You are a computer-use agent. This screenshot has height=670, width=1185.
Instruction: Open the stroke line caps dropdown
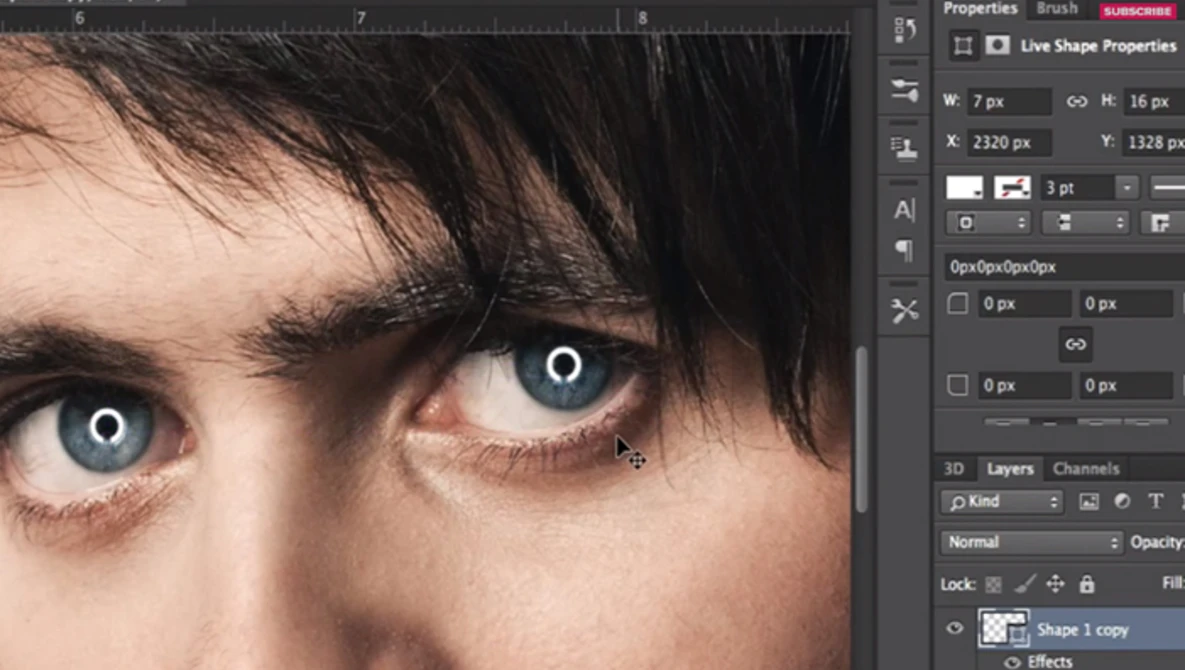(1084, 223)
